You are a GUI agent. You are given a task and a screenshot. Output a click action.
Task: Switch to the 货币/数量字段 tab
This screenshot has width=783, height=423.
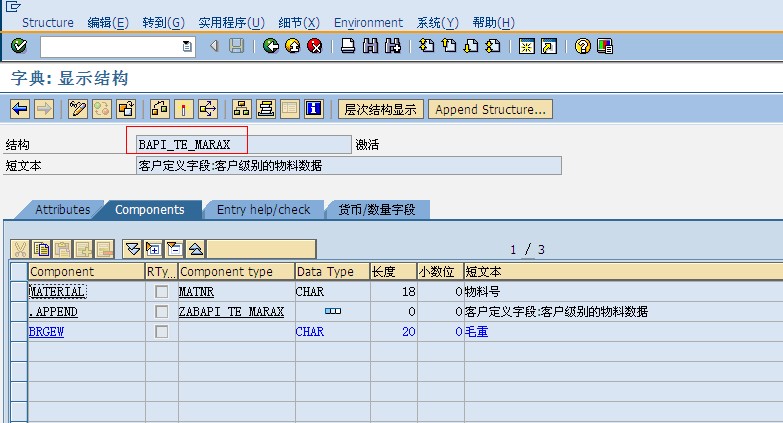pos(377,210)
